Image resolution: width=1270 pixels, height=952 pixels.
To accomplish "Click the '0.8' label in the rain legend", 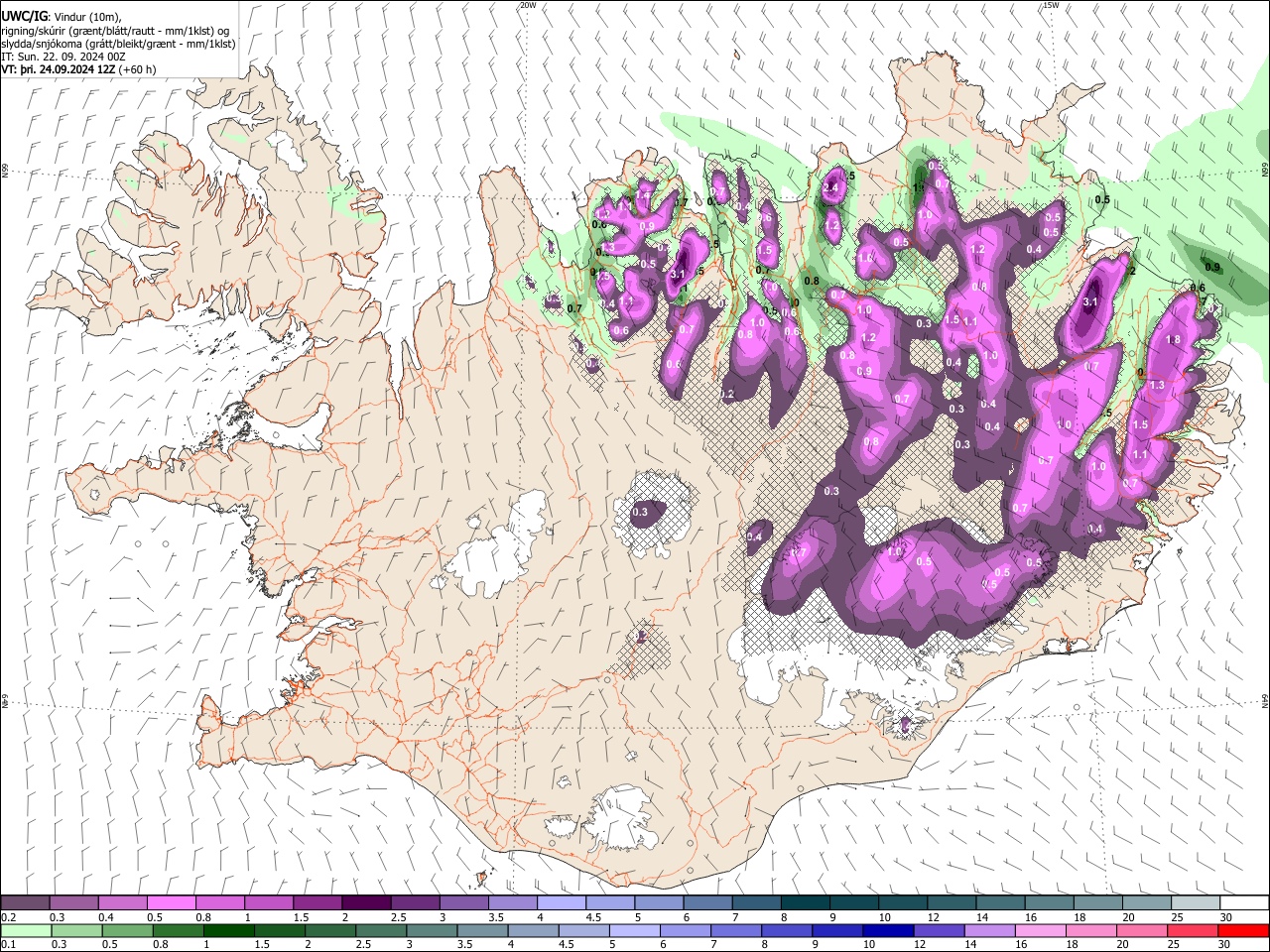I will 161,945.
